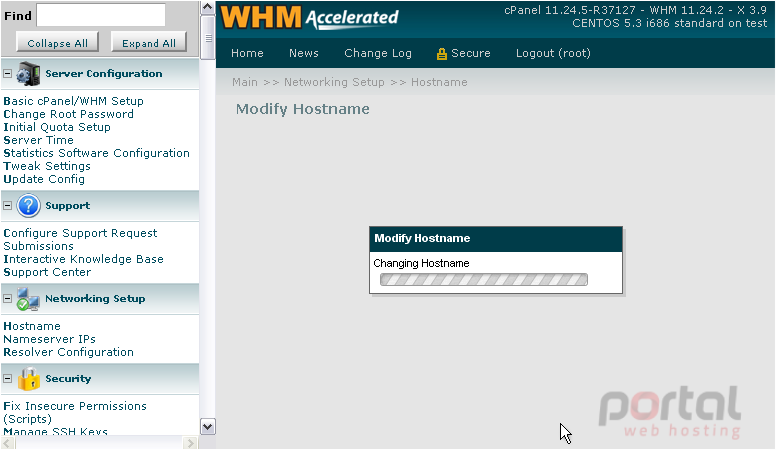Image resolution: width=776 pixels, height=450 pixels.
Task: Click the Networking Setup computers icon
Action: [x=28, y=299]
